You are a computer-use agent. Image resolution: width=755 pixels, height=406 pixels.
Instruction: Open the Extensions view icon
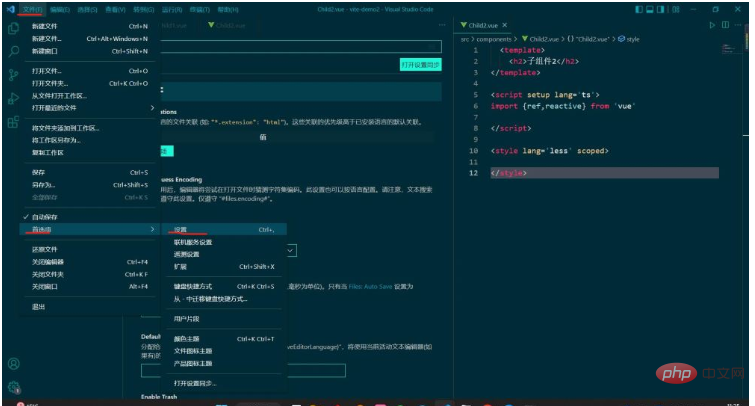(x=13, y=122)
